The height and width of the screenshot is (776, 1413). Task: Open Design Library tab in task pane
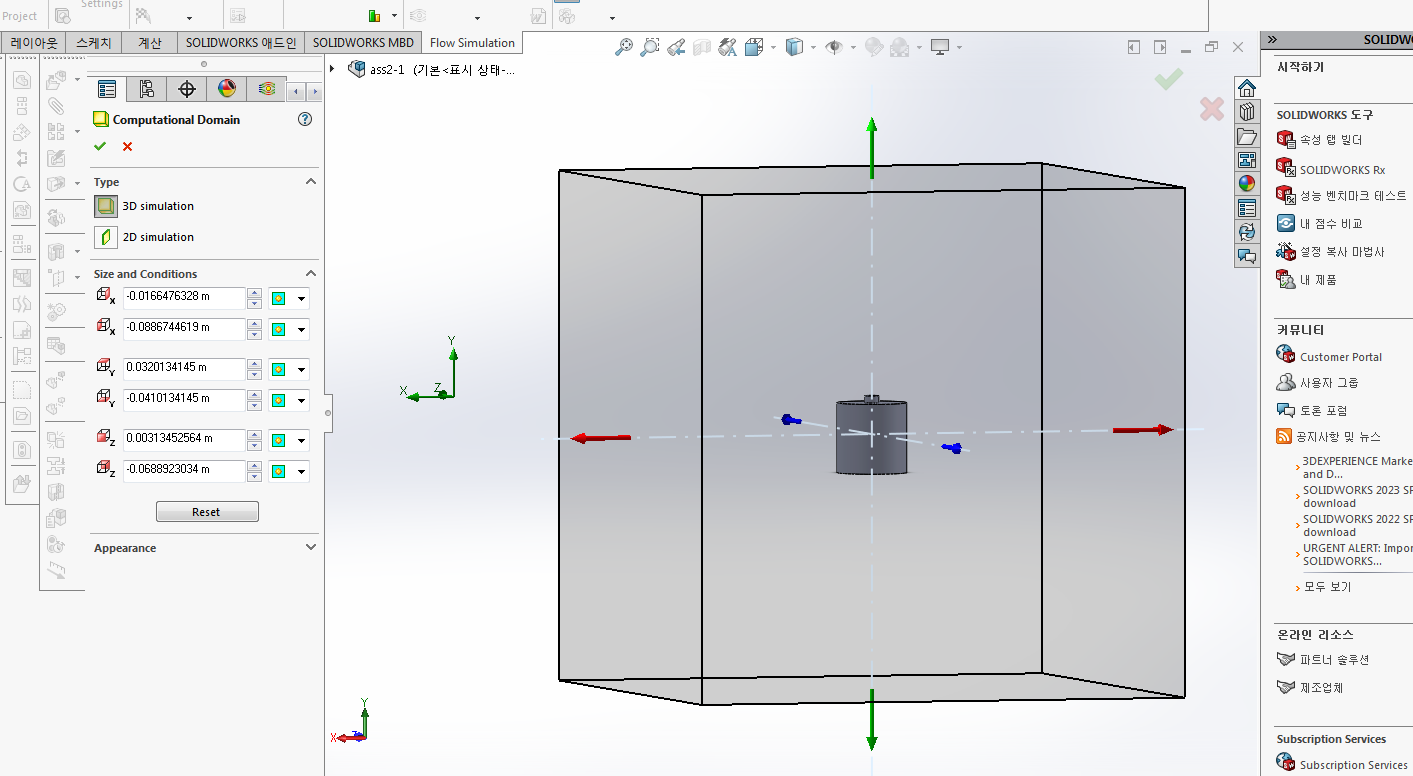pyautogui.click(x=1246, y=112)
